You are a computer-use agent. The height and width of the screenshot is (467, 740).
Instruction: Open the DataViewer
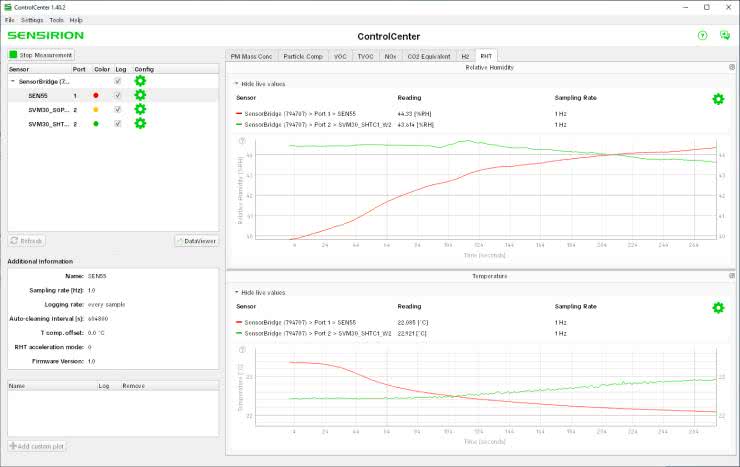click(x=196, y=241)
